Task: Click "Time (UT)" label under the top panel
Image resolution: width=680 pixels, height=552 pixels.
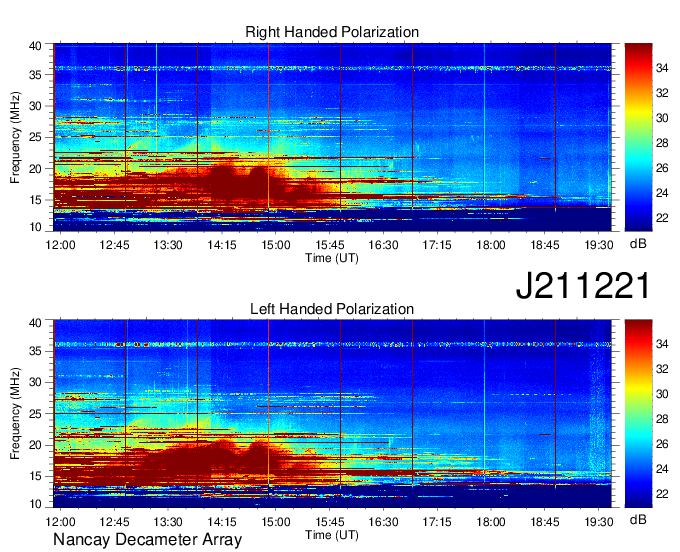Action: pyautogui.click(x=332, y=258)
